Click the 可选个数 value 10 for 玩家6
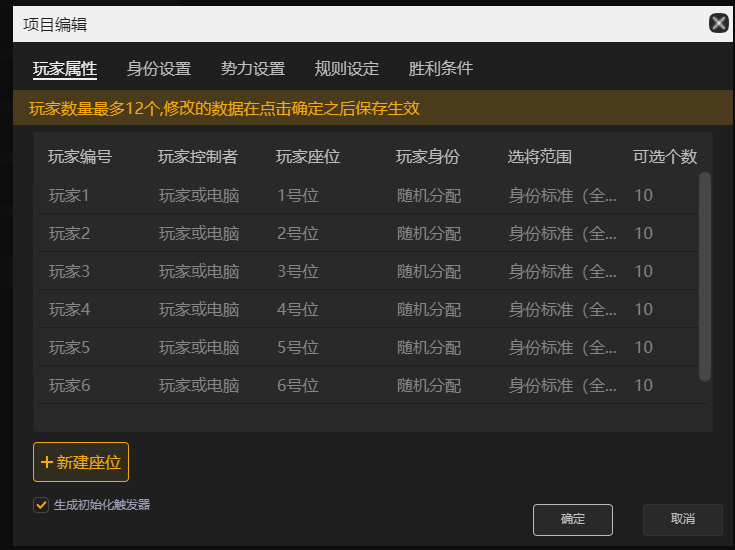This screenshot has height=550, width=735. coord(644,385)
